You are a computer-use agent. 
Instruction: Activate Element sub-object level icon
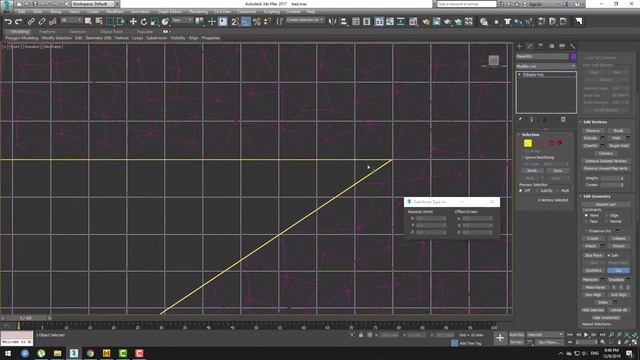click(559, 143)
